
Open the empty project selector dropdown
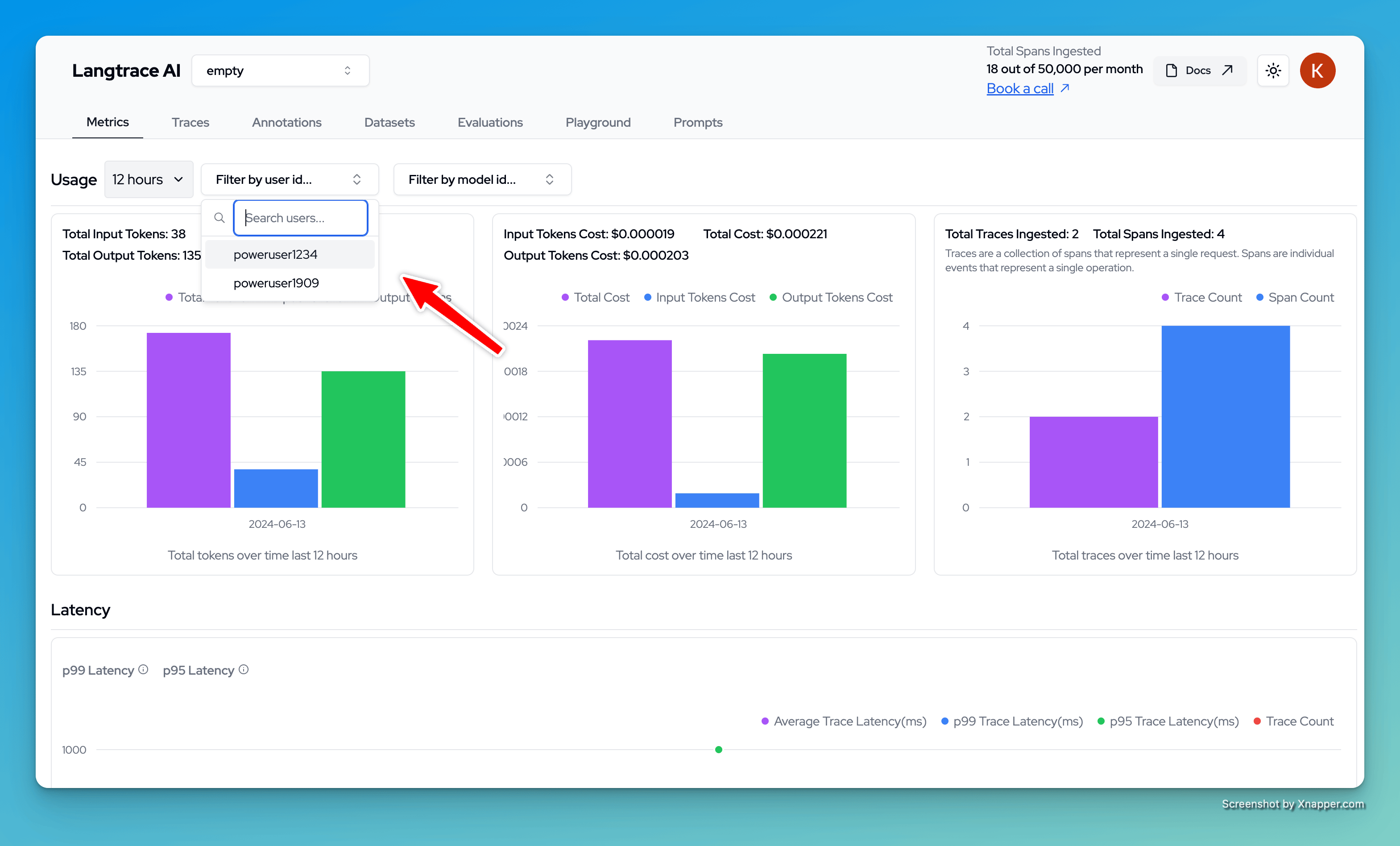click(x=280, y=70)
